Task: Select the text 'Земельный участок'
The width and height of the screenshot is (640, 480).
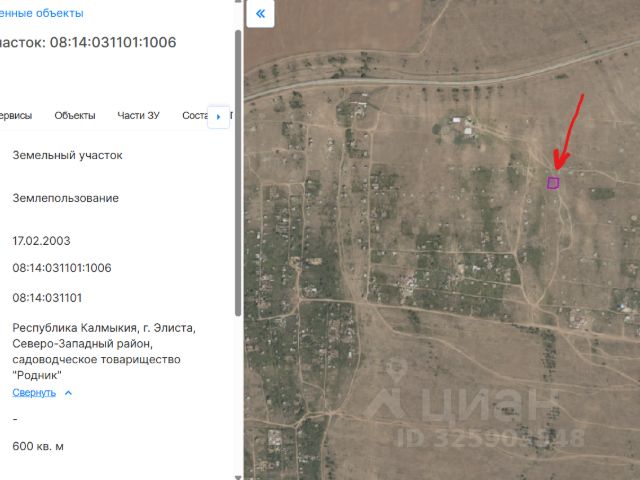Action: pyautogui.click(x=67, y=155)
